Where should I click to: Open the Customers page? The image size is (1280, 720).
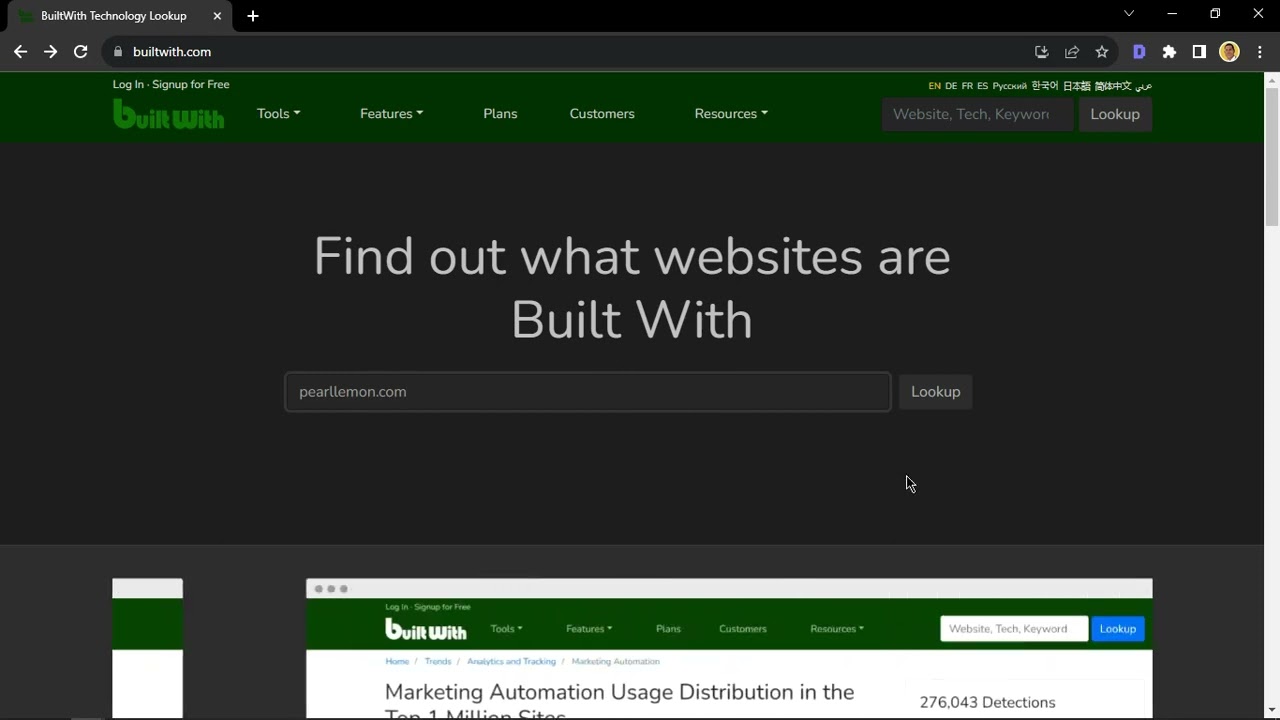(x=602, y=114)
